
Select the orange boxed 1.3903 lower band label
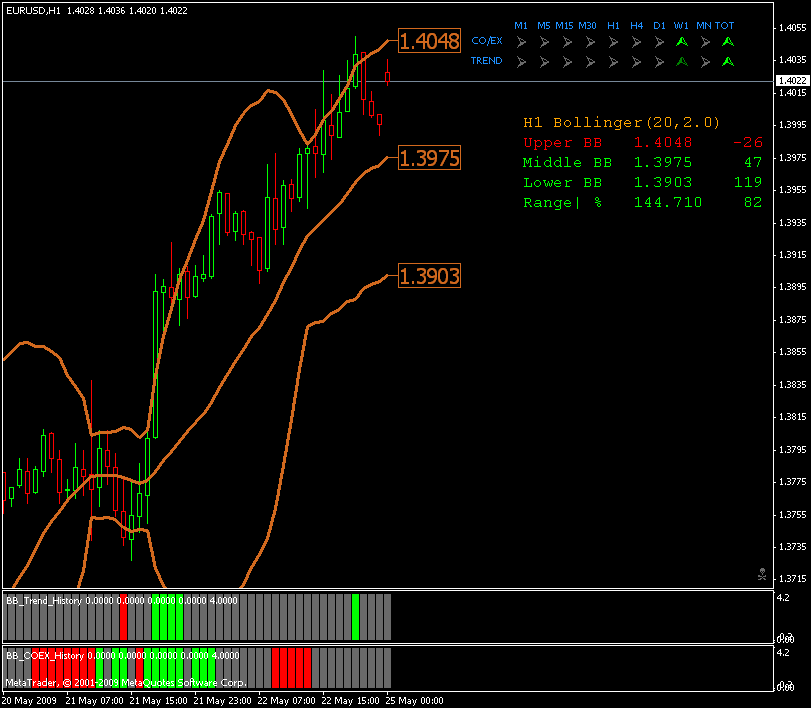coord(429,276)
